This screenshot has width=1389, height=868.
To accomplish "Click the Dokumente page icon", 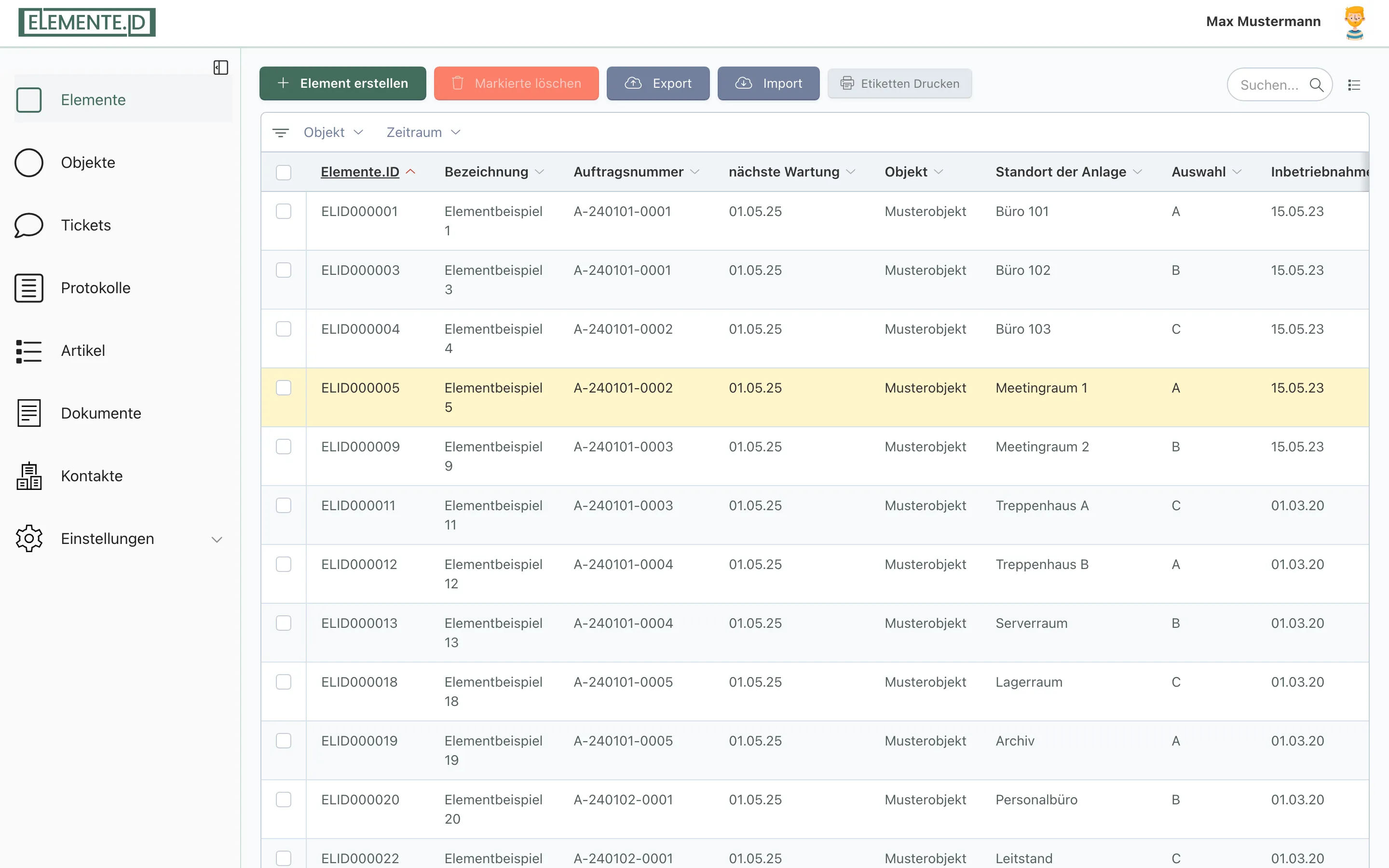I will 29,413.
